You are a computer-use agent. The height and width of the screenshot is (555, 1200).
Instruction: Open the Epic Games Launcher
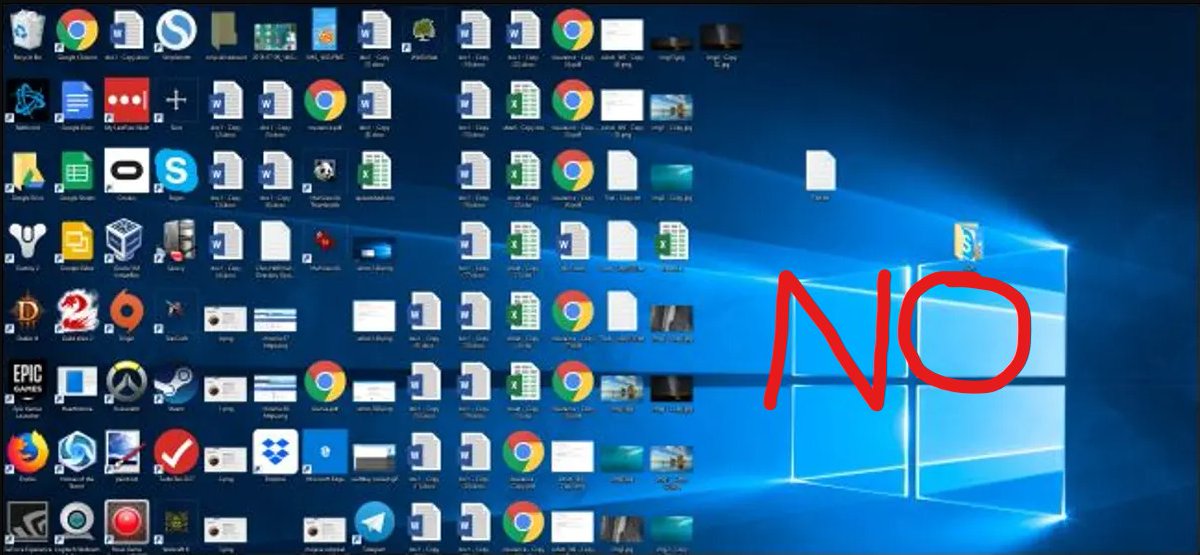click(x=26, y=382)
